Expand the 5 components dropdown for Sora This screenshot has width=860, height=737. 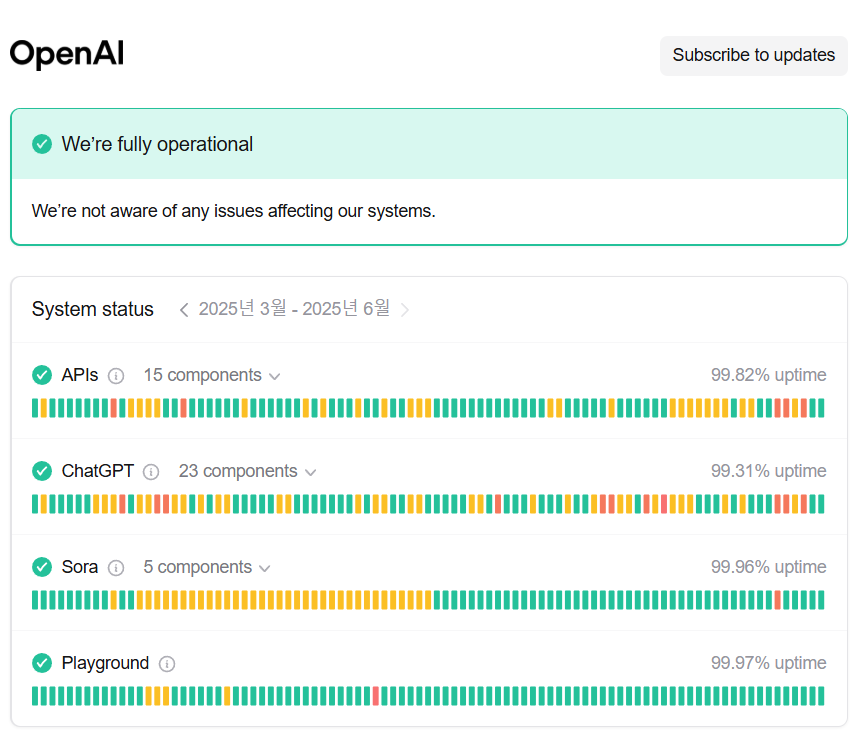coord(207,567)
